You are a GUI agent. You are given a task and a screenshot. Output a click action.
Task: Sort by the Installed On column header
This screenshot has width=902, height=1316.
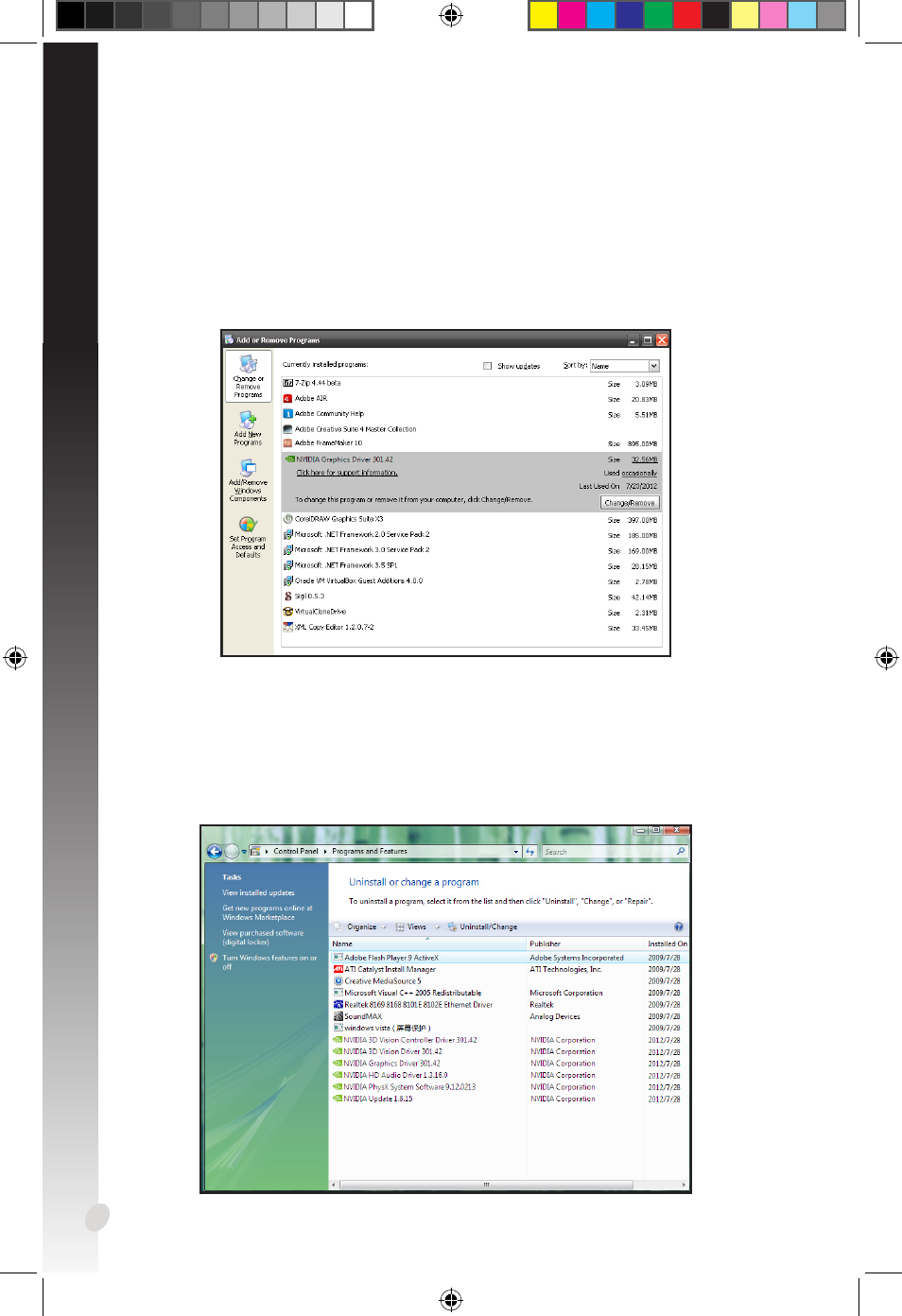[667, 944]
